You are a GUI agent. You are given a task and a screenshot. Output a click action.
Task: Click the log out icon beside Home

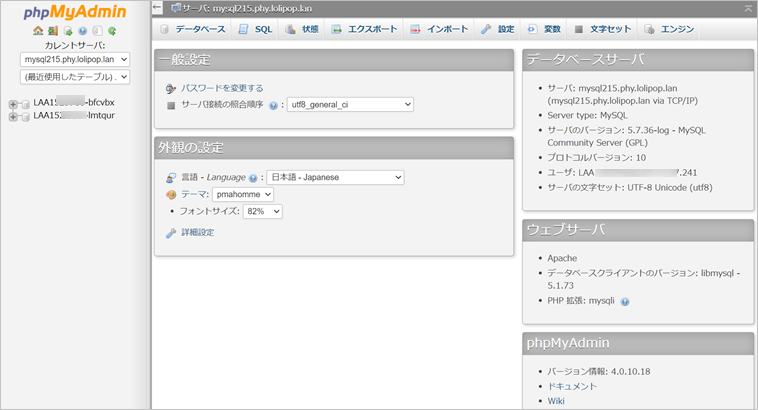[x=53, y=31]
